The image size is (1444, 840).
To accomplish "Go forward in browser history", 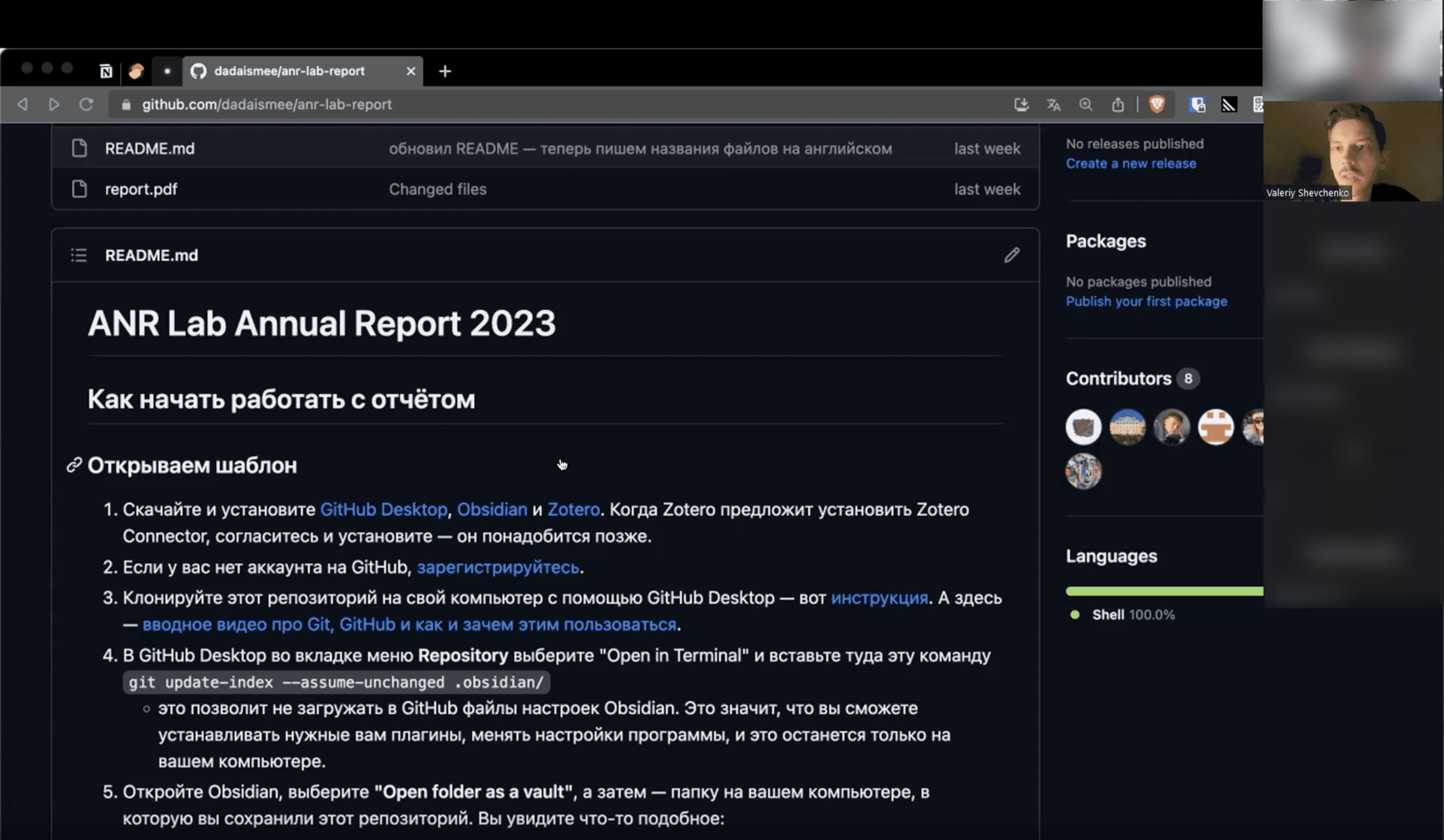I will click(54, 104).
